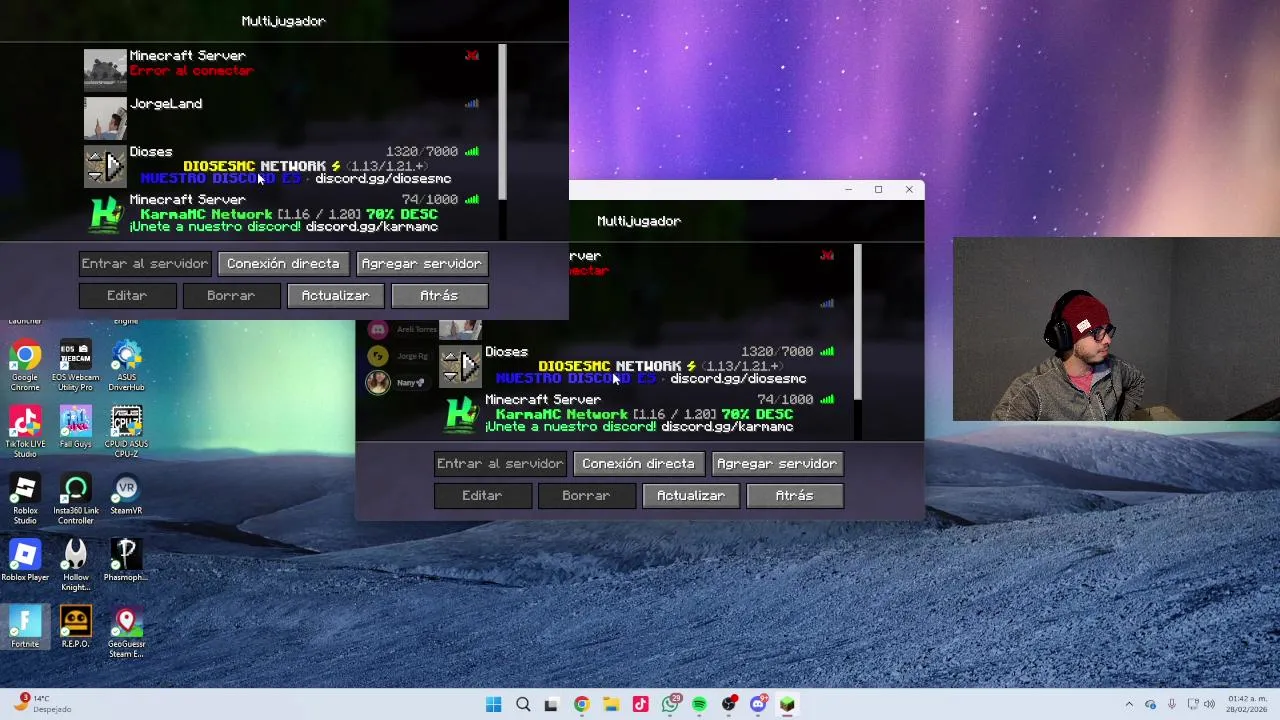1280x720 pixels.
Task: Select GeoGuessr Steam Edition desktop icon
Action: [126, 632]
